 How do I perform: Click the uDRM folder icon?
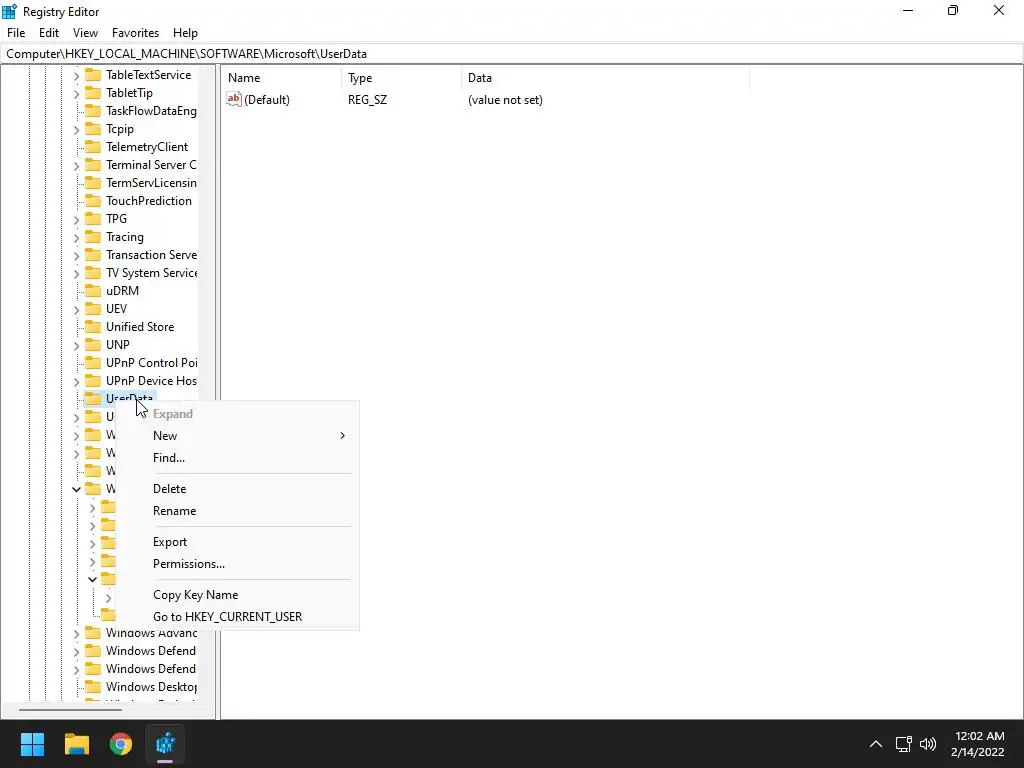pos(93,291)
